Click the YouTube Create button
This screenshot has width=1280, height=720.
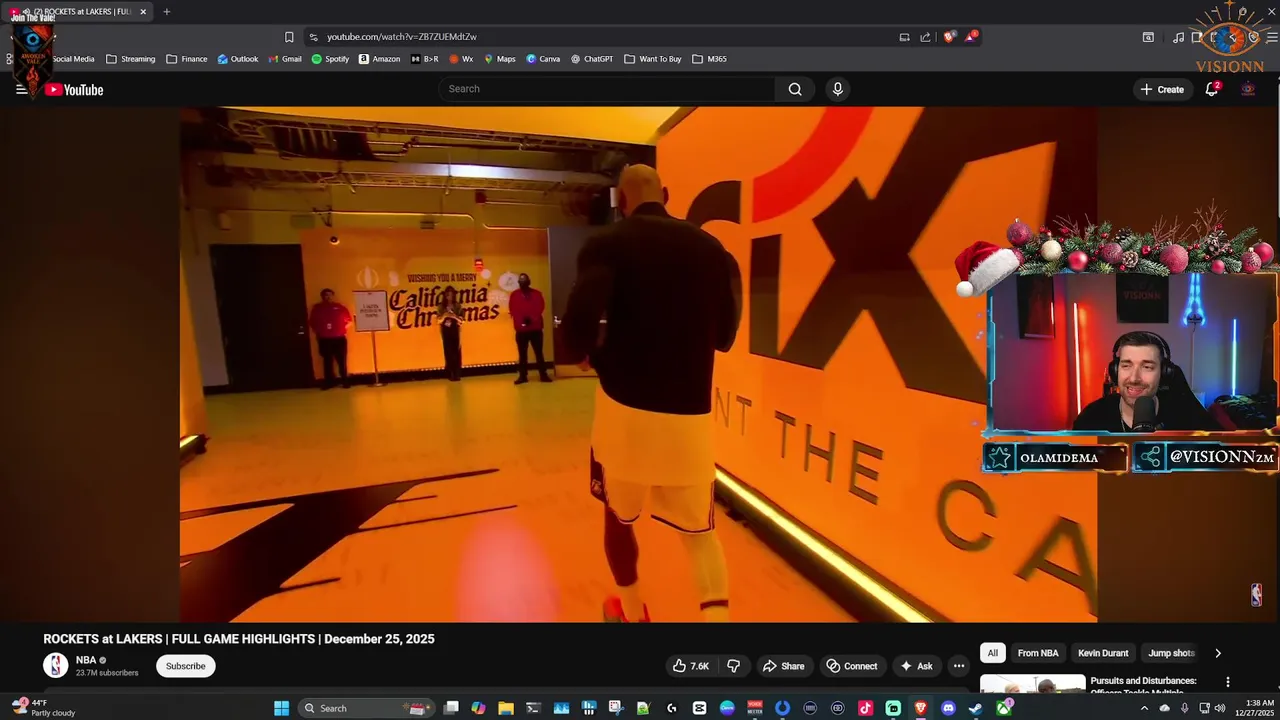[x=1161, y=89]
